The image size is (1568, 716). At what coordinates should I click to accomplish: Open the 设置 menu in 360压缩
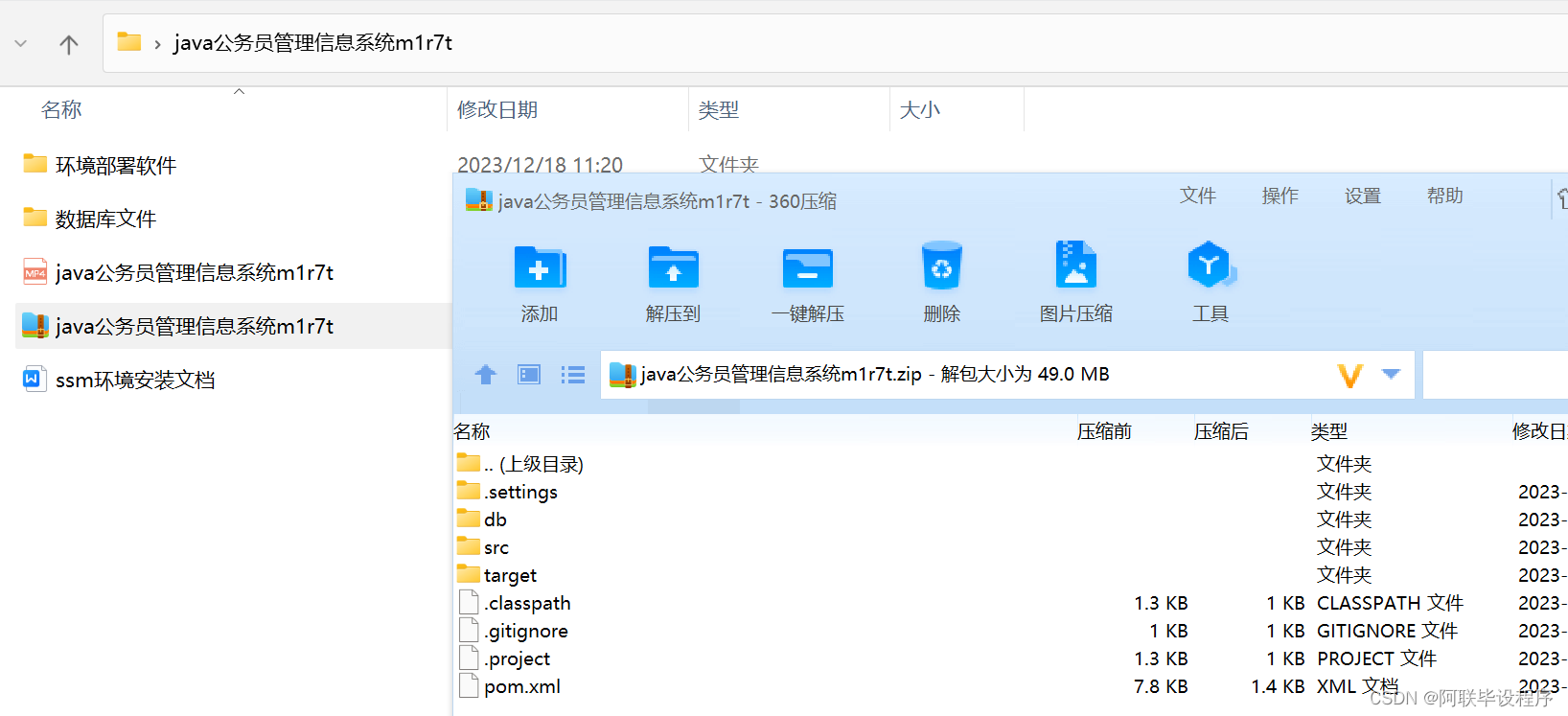point(1363,196)
